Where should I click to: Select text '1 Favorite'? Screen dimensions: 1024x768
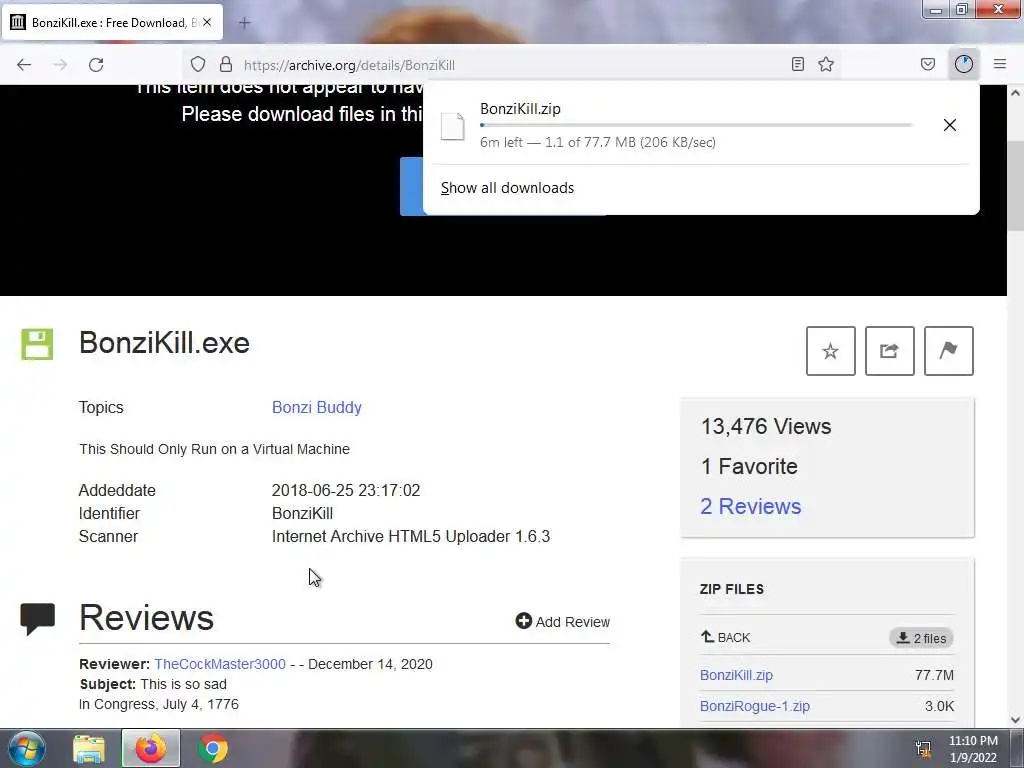pos(749,466)
